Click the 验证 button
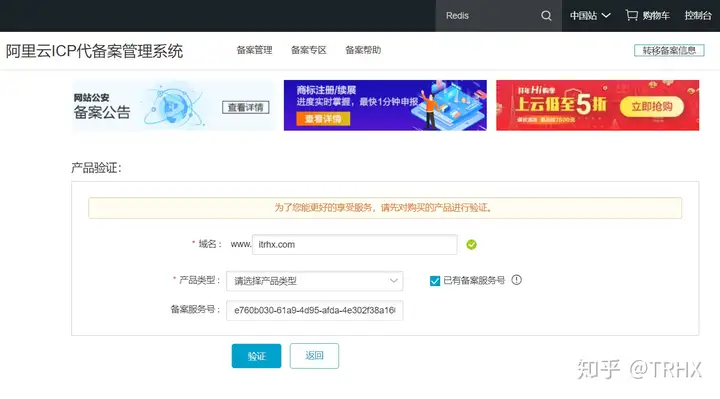The height and width of the screenshot is (399, 720). (x=256, y=356)
